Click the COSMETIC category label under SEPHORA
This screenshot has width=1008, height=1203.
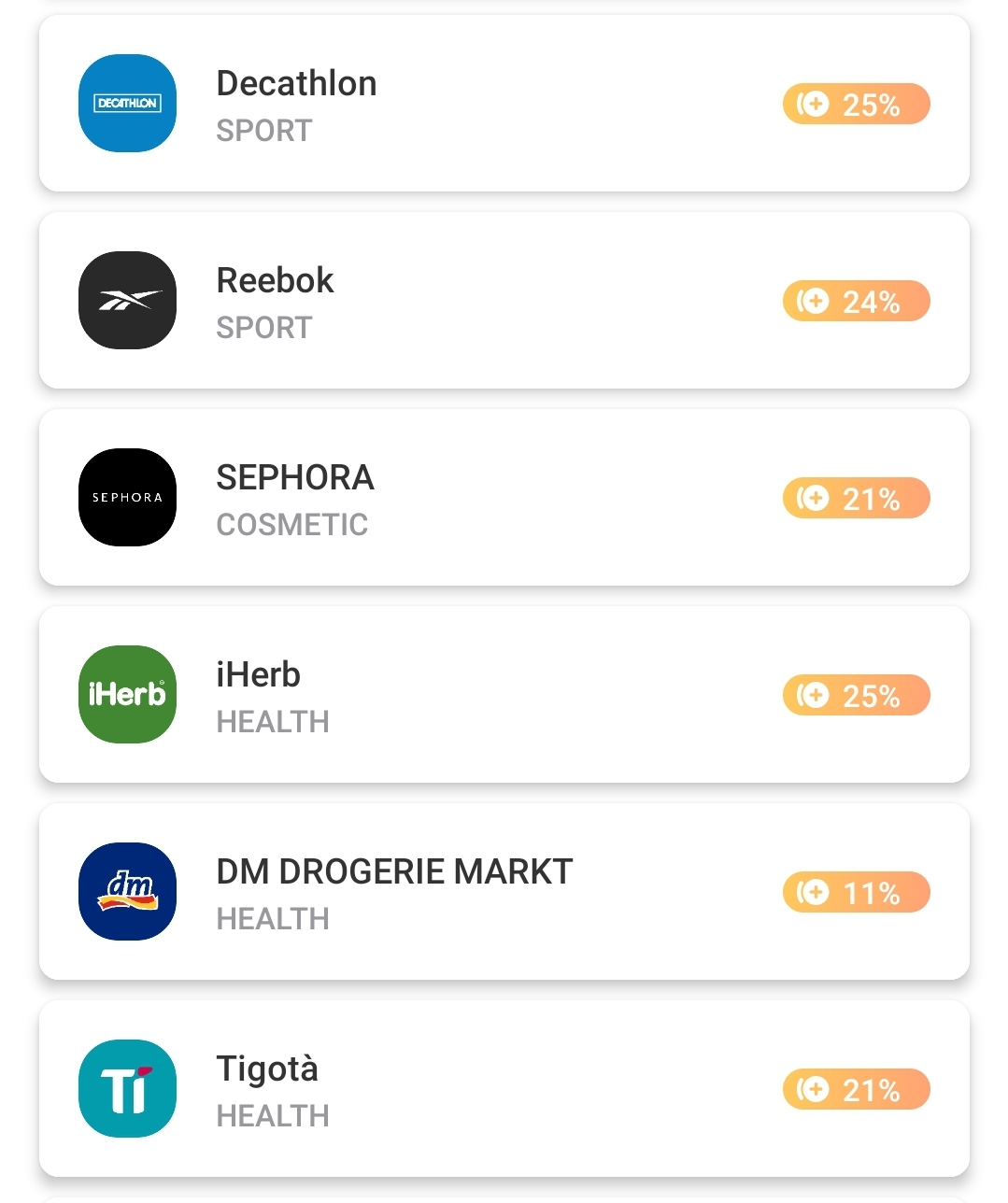coord(291,525)
